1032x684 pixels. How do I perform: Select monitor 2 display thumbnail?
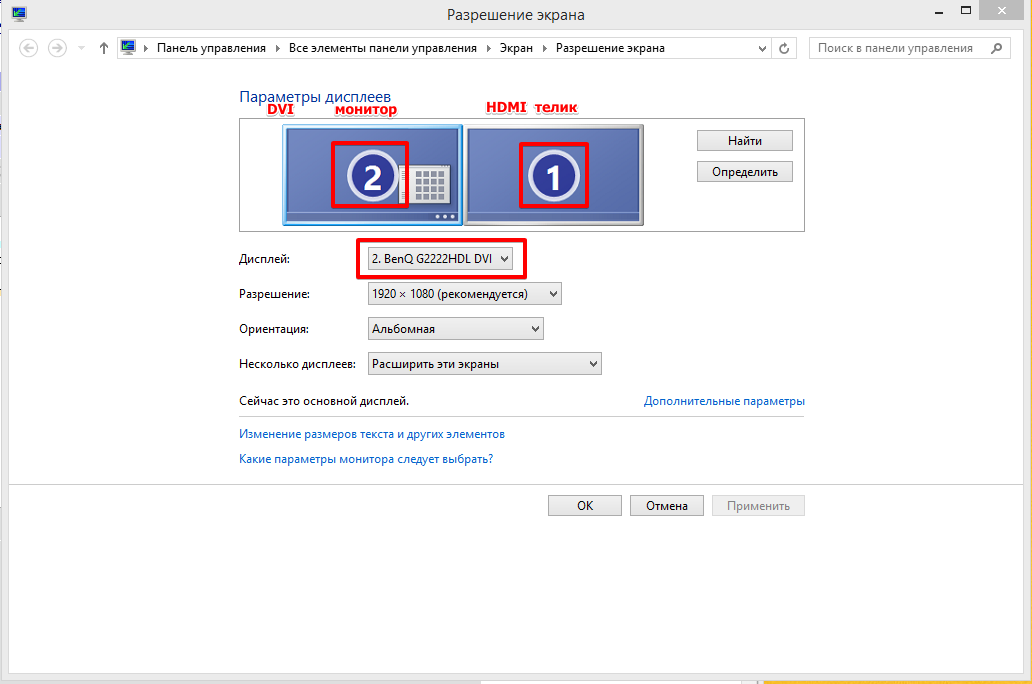point(372,176)
